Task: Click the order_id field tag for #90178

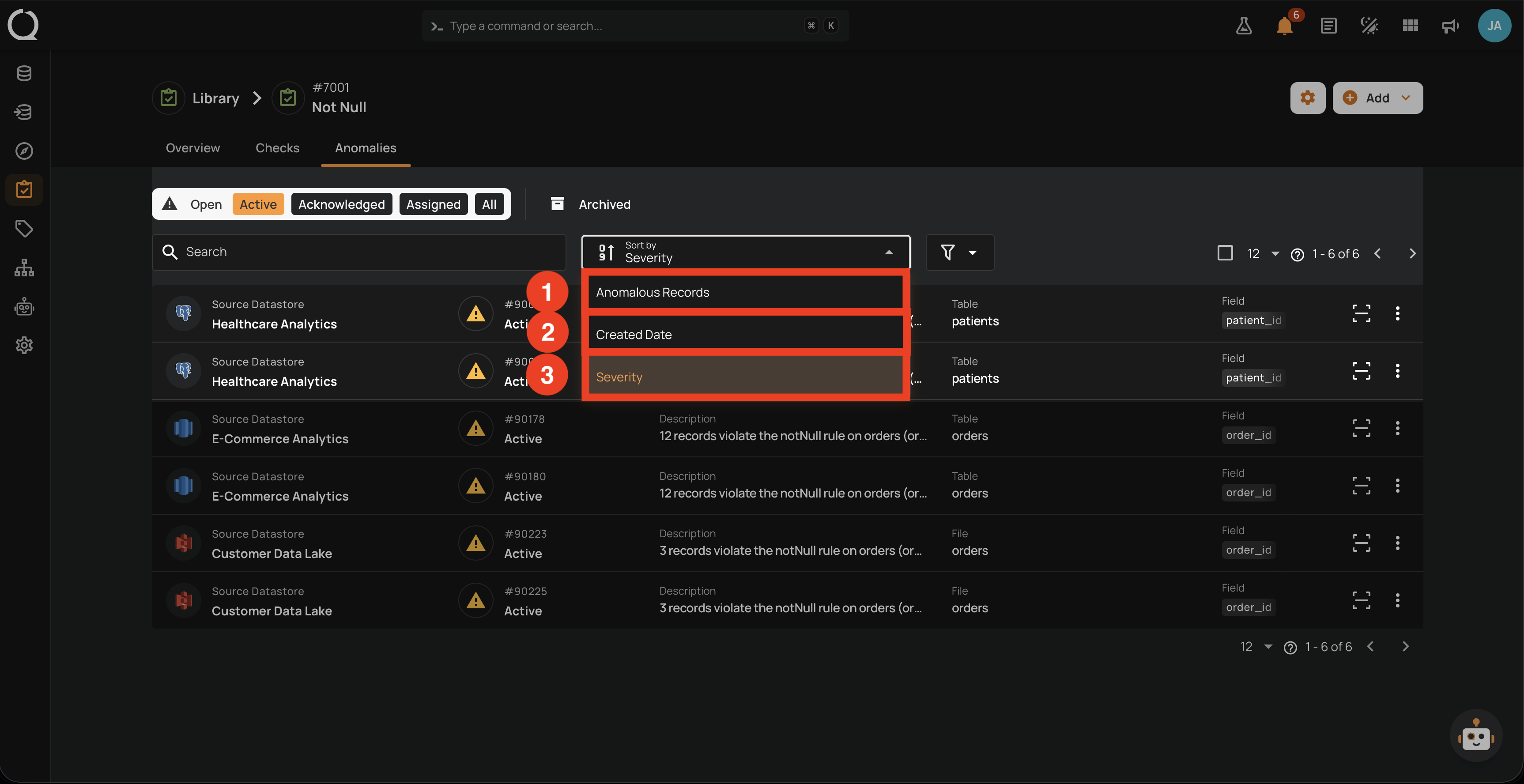Action: click(1249, 435)
